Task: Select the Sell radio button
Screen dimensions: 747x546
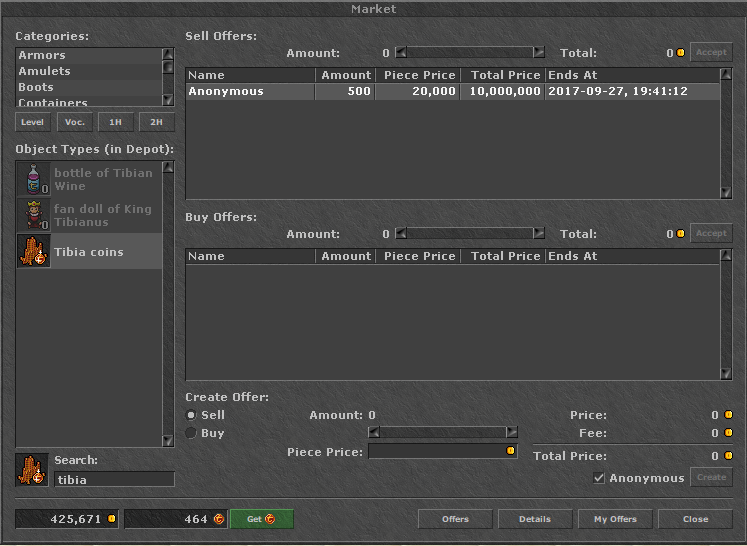Action: pyautogui.click(x=191, y=415)
